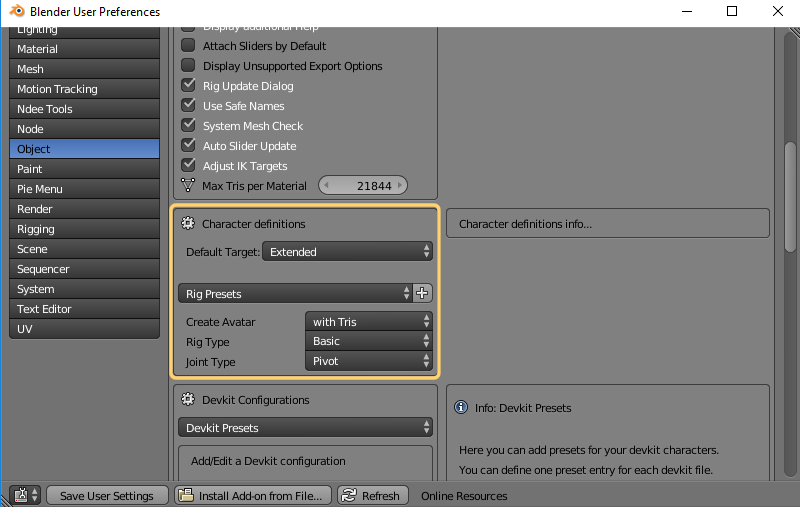Open Default Target Extended dropdown

[x=347, y=251]
